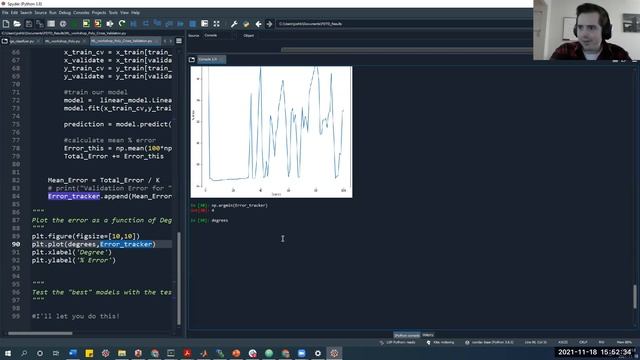The height and width of the screenshot is (360, 640).
Task: Open PYTHONPATH manager icon
Action: tap(246, 24)
